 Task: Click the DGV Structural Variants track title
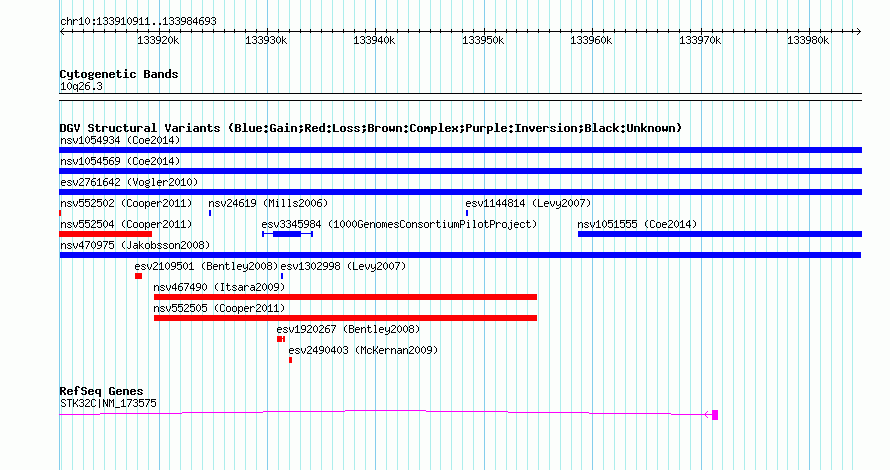[x=370, y=128]
